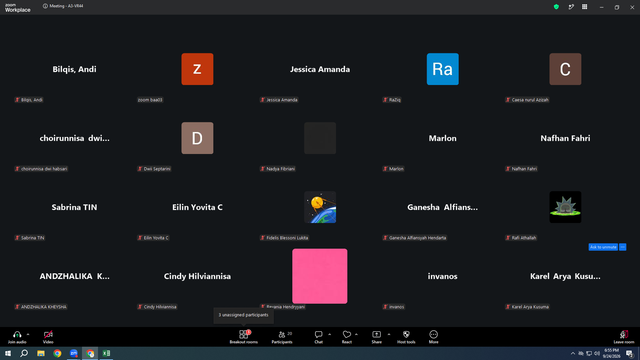This screenshot has height=360, width=640.
Task: Click the large 'Sabrina TIN' tile name
Action: coord(74,207)
